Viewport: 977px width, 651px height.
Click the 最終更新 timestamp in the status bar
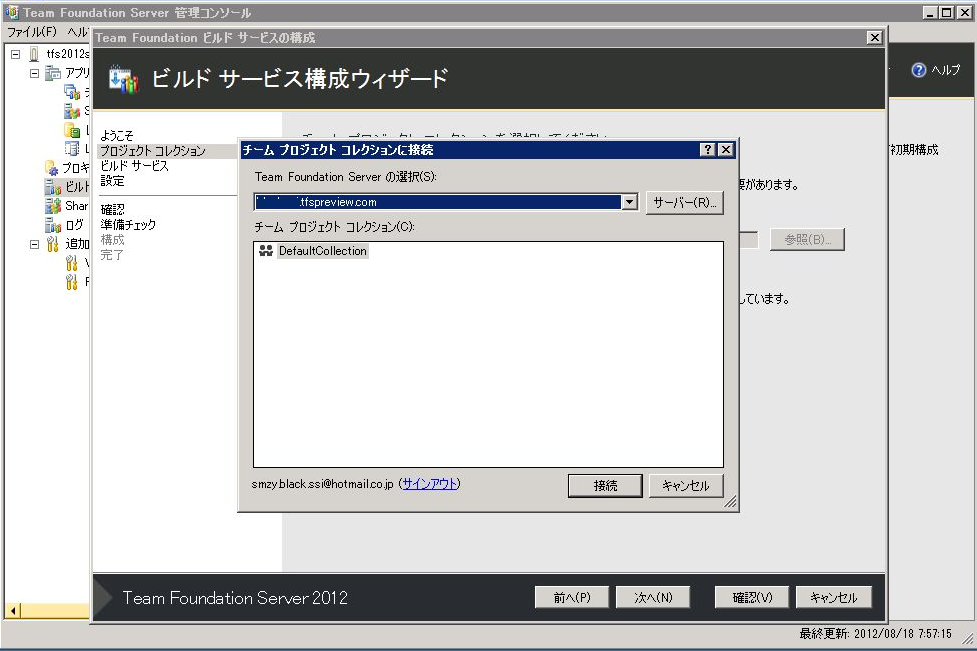(875, 634)
